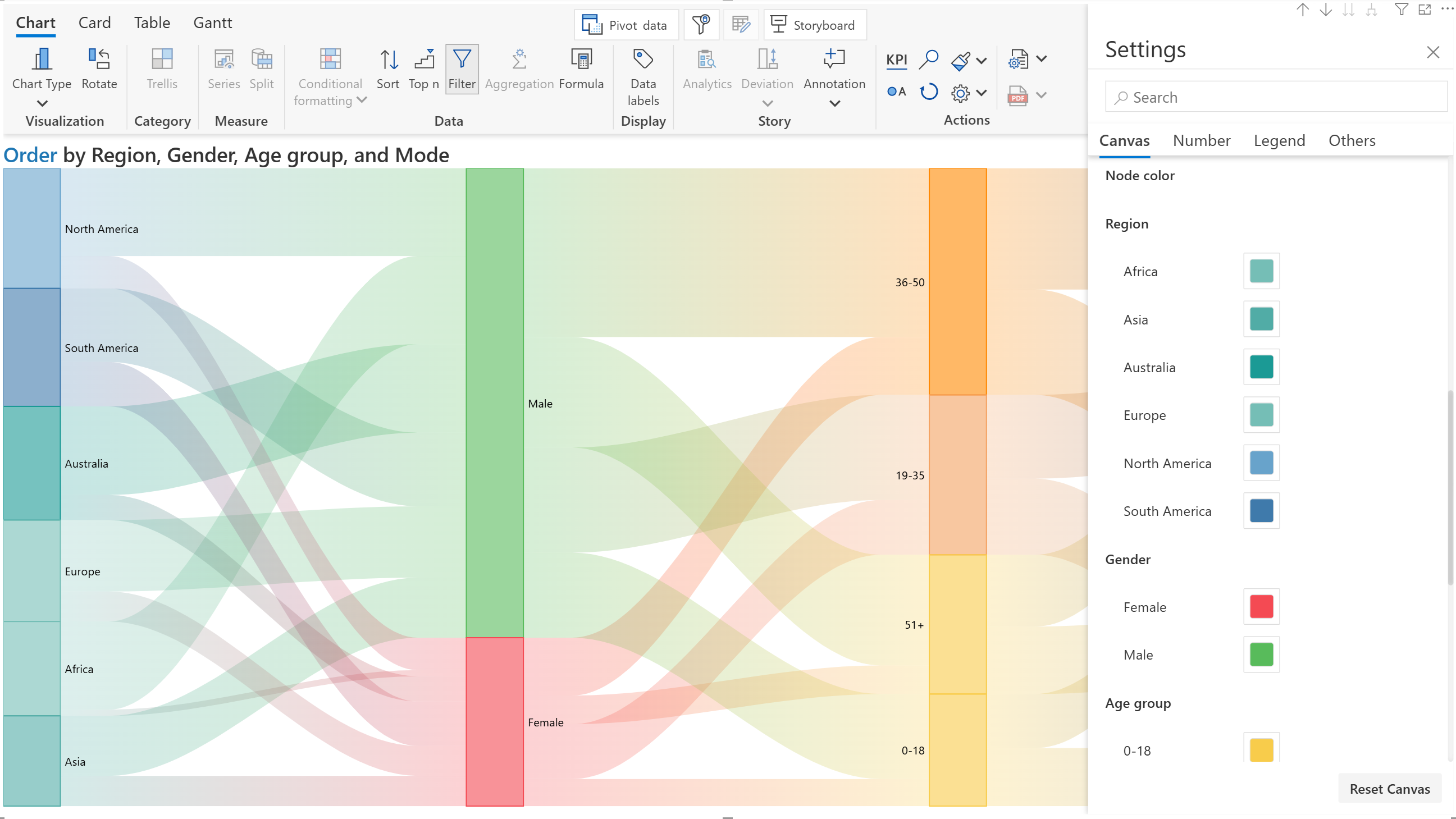Click the KPI icon

(x=896, y=60)
